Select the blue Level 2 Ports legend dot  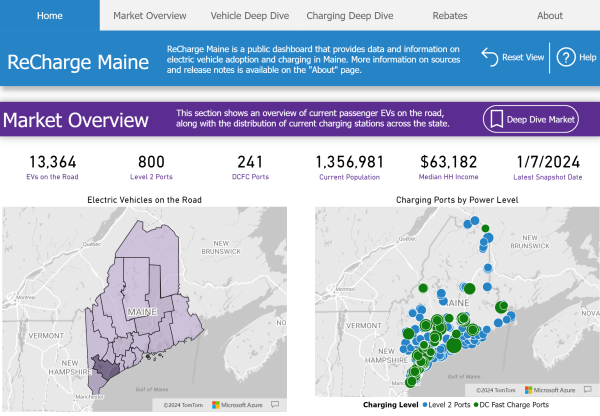425,405
